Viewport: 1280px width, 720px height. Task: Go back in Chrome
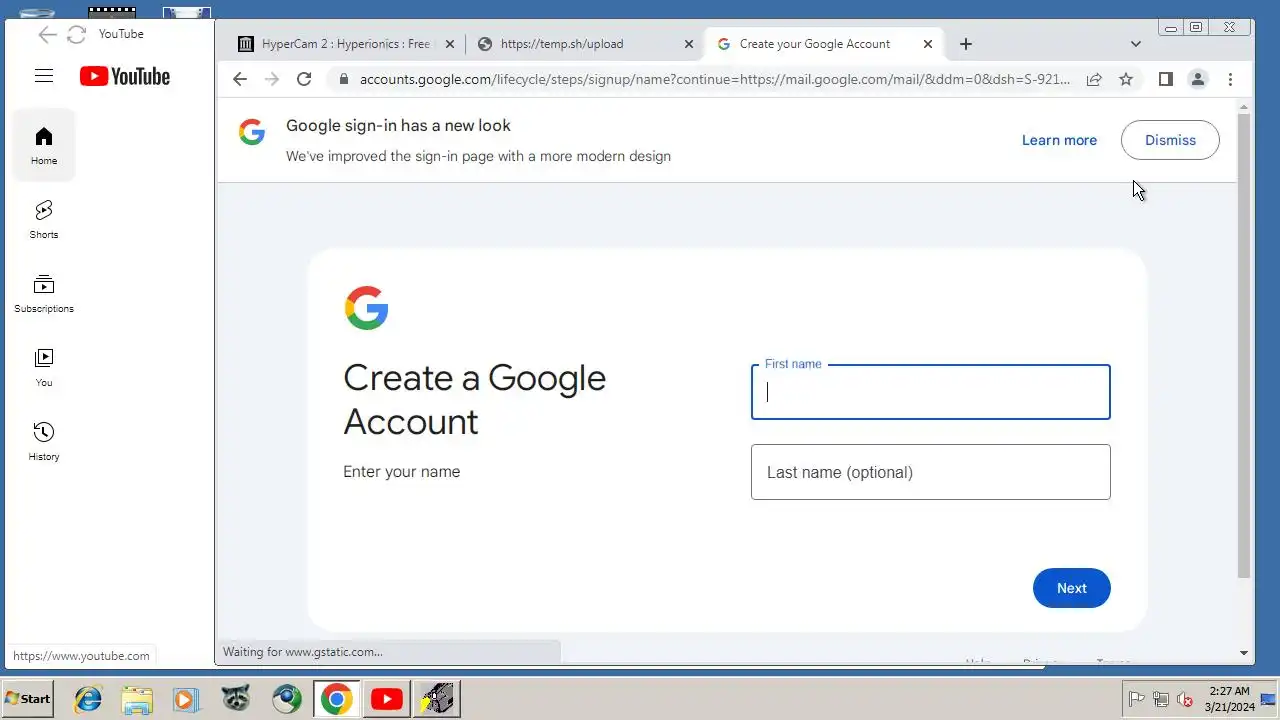[239, 79]
